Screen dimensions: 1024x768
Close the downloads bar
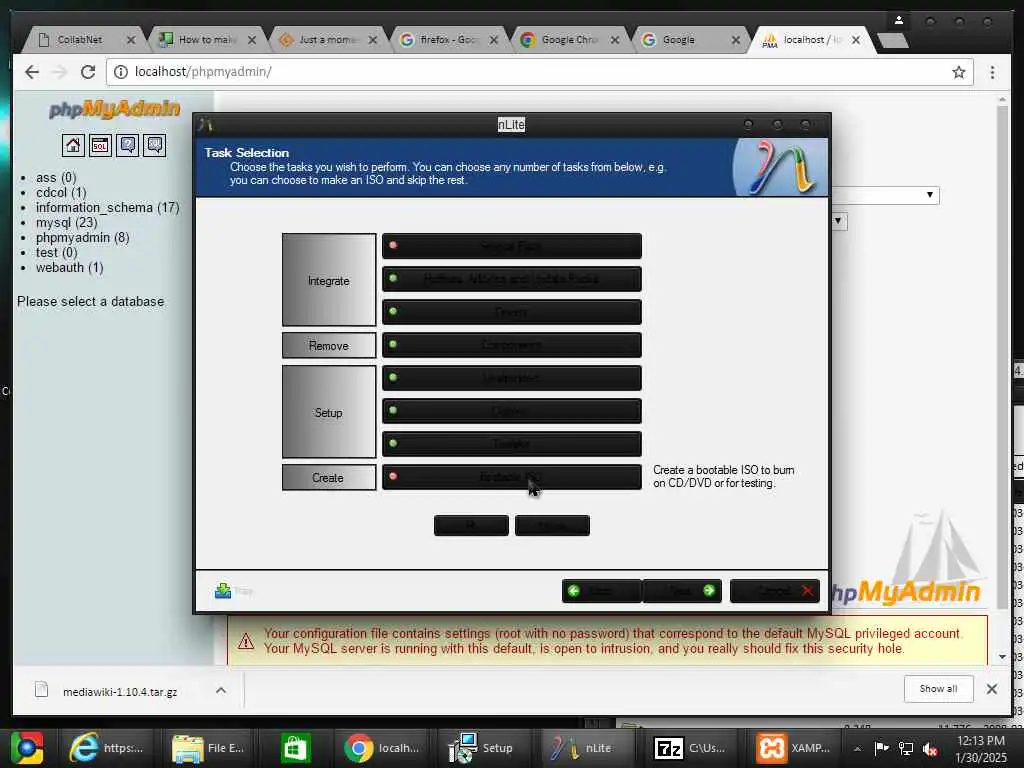coord(992,689)
